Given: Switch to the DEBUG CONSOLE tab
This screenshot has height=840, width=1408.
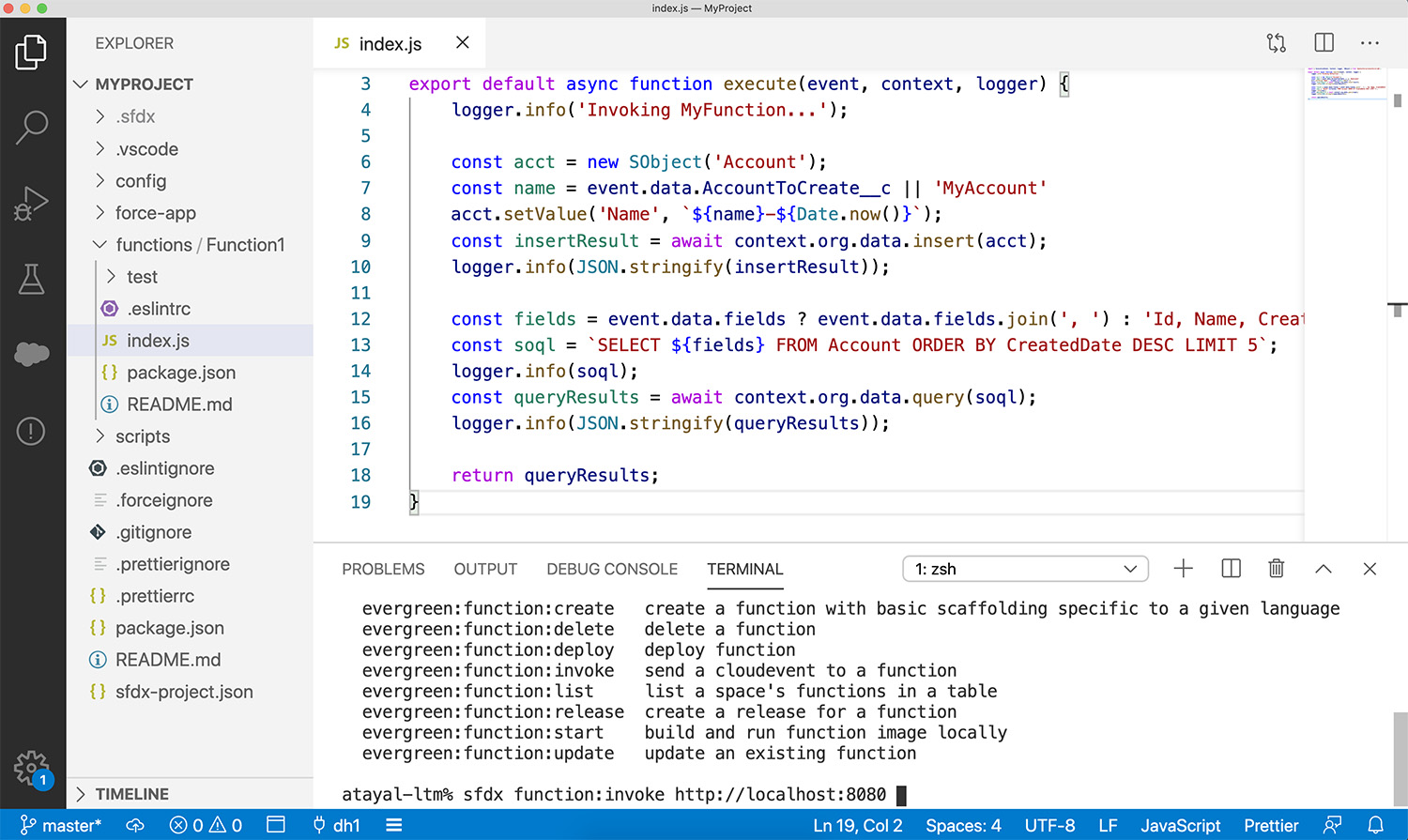Looking at the screenshot, I should [612, 570].
